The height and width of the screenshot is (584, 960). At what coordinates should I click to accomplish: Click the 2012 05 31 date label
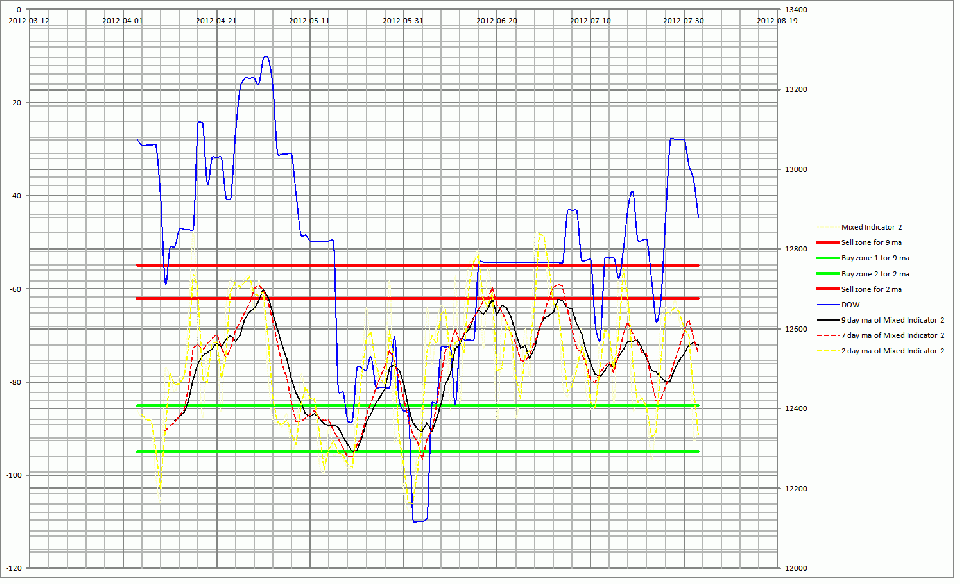[403, 20]
